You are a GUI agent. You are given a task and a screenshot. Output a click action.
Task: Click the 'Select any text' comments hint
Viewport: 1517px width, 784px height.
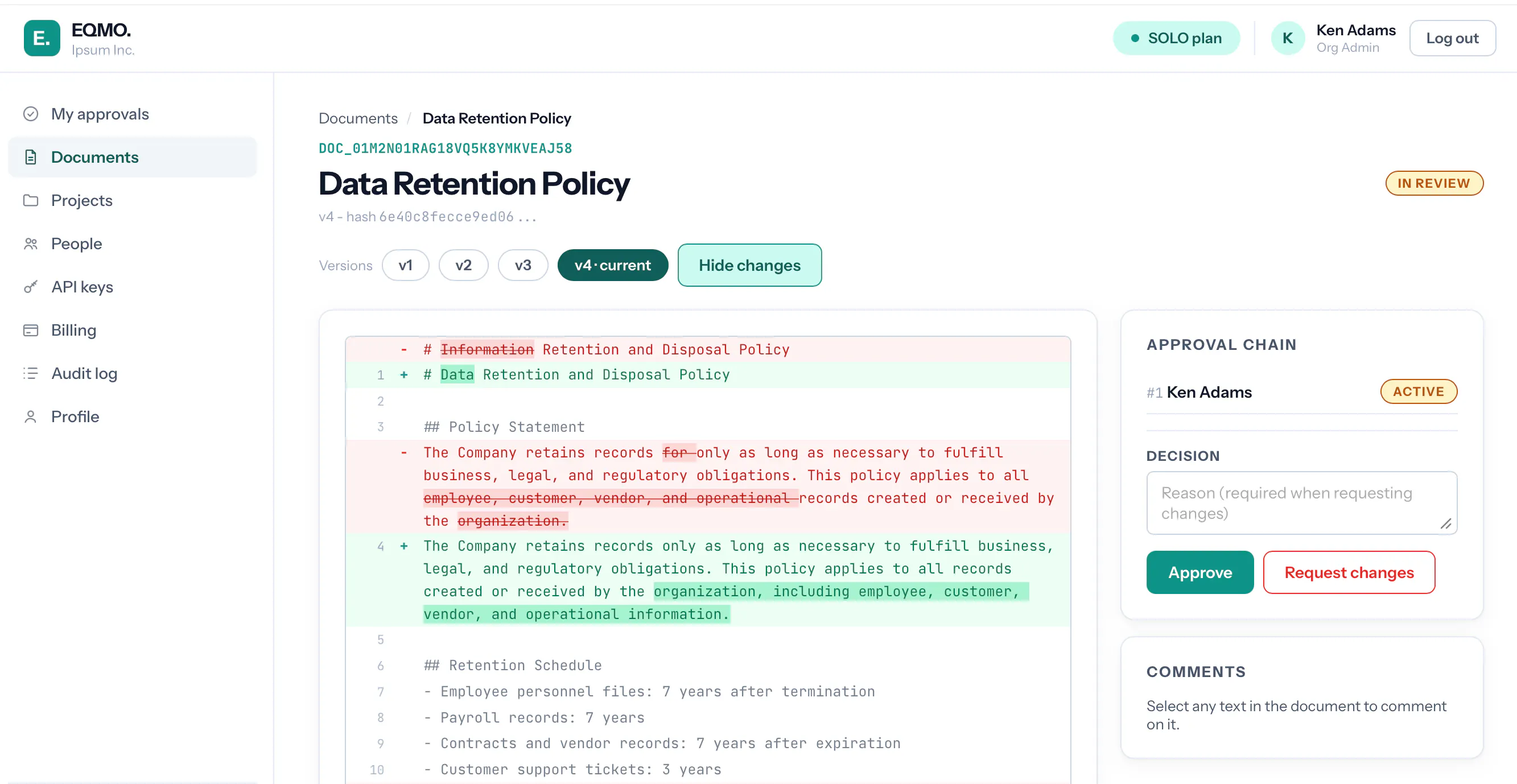click(x=1296, y=715)
